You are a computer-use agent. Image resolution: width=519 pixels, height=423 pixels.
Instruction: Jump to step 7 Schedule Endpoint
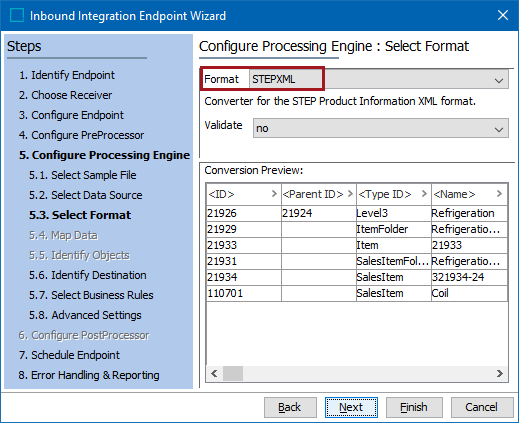[x=69, y=355]
